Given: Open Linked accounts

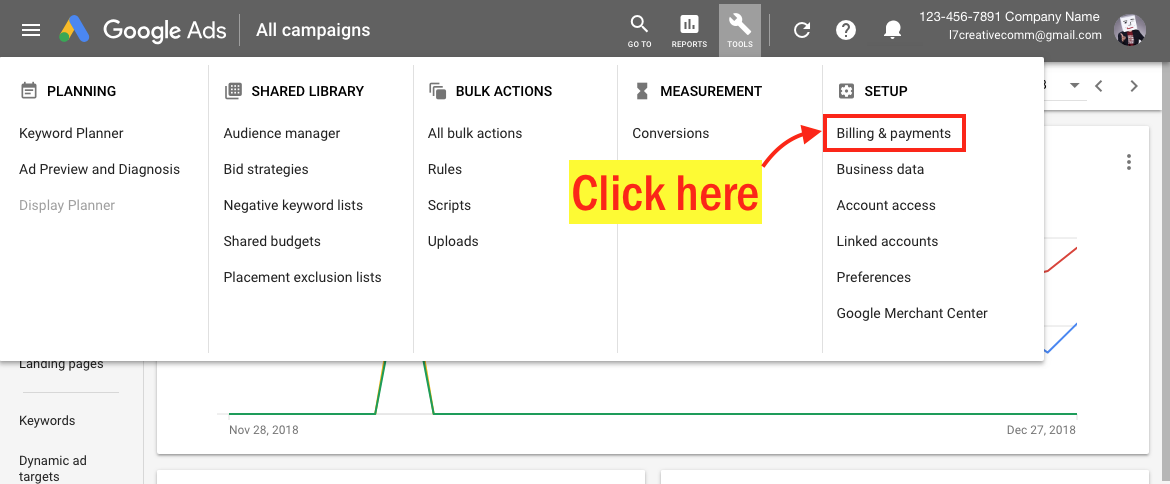Looking at the screenshot, I should pyautogui.click(x=887, y=241).
